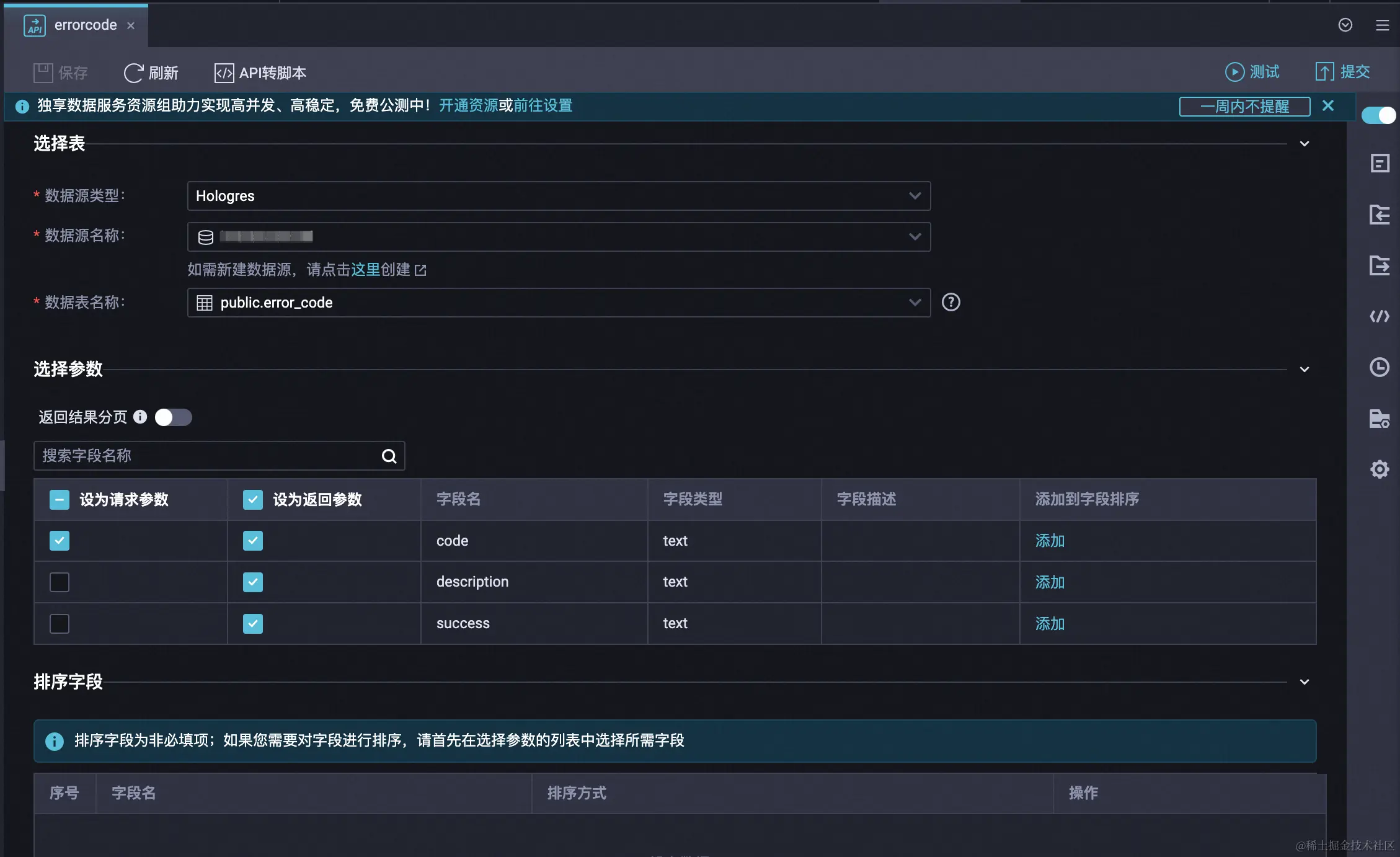Check request parameter box for description field
Image resolution: width=1400 pixels, height=857 pixels.
click(x=60, y=582)
